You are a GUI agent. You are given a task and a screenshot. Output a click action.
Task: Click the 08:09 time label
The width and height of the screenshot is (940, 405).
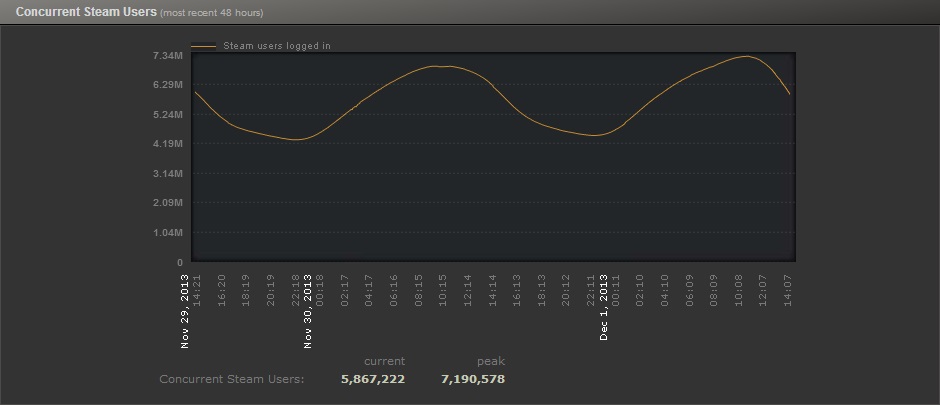click(x=714, y=291)
